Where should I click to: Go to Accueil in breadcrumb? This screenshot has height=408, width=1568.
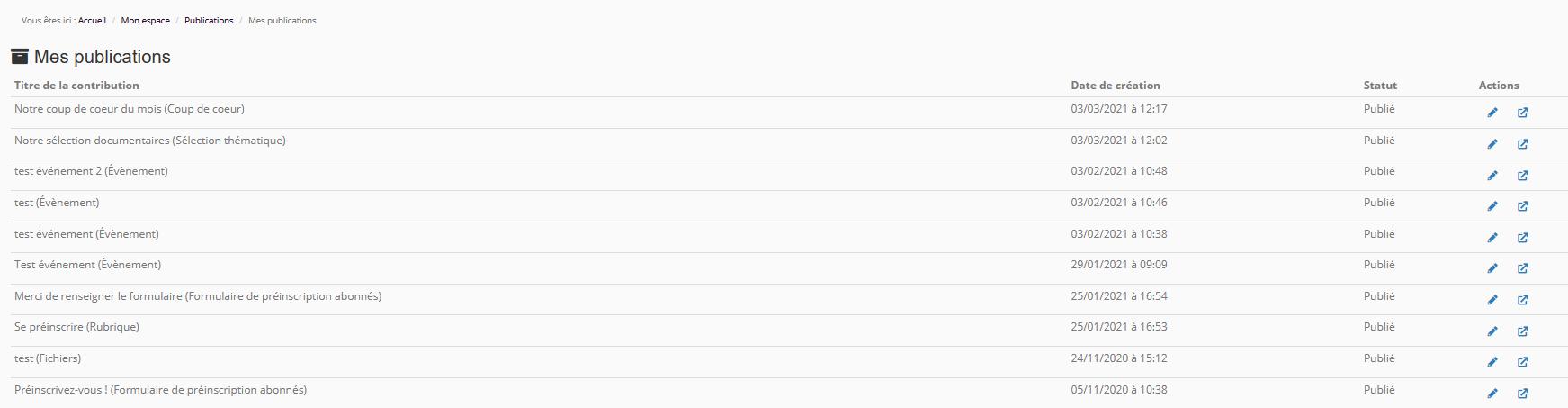pos(92,21)
